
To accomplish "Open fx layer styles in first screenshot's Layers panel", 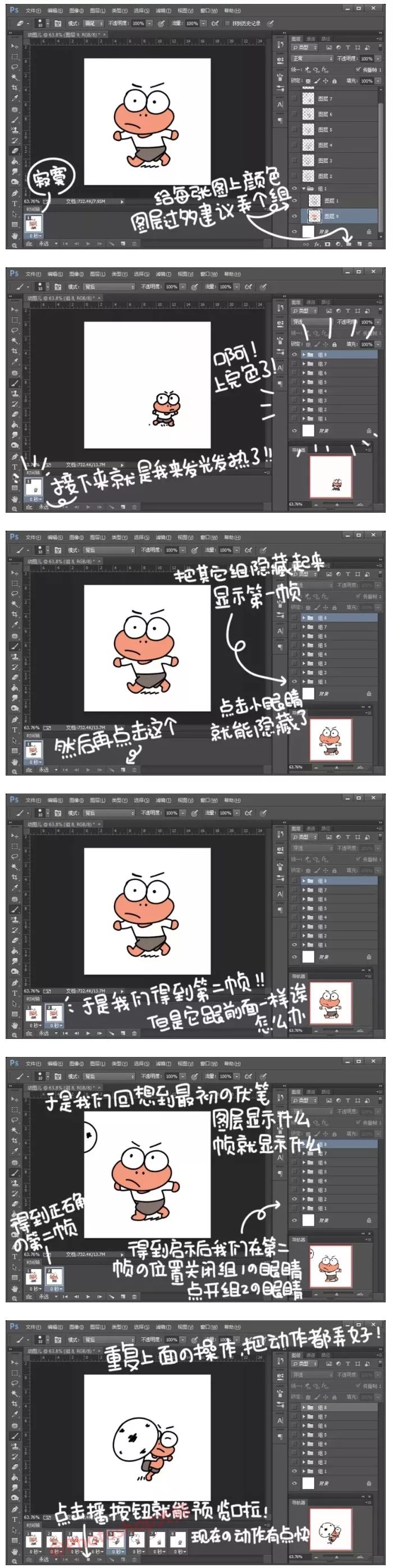I will tap(317, 244).
